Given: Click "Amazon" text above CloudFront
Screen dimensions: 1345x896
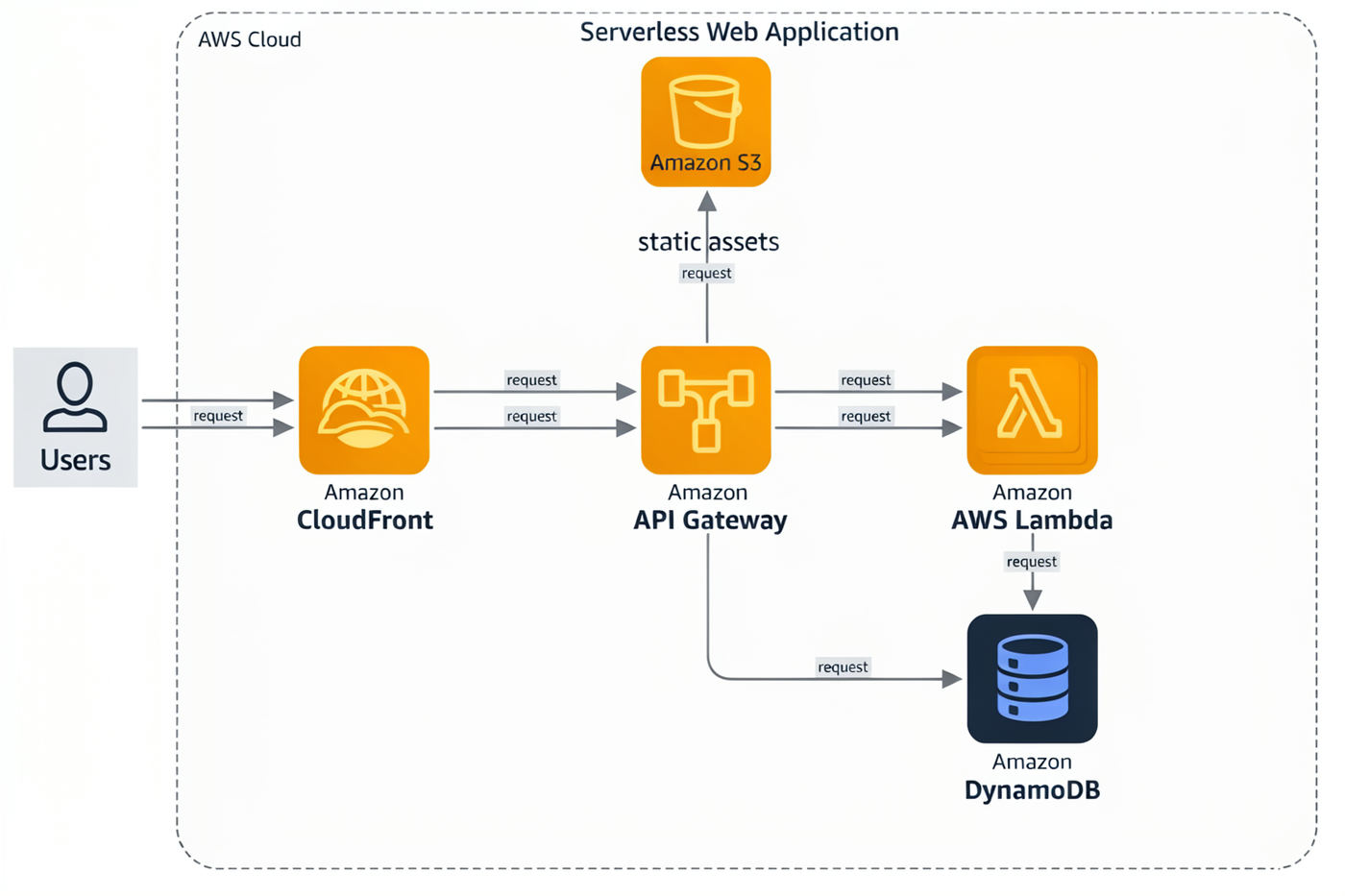Looking at the screenshot, I should coord(364,493).
